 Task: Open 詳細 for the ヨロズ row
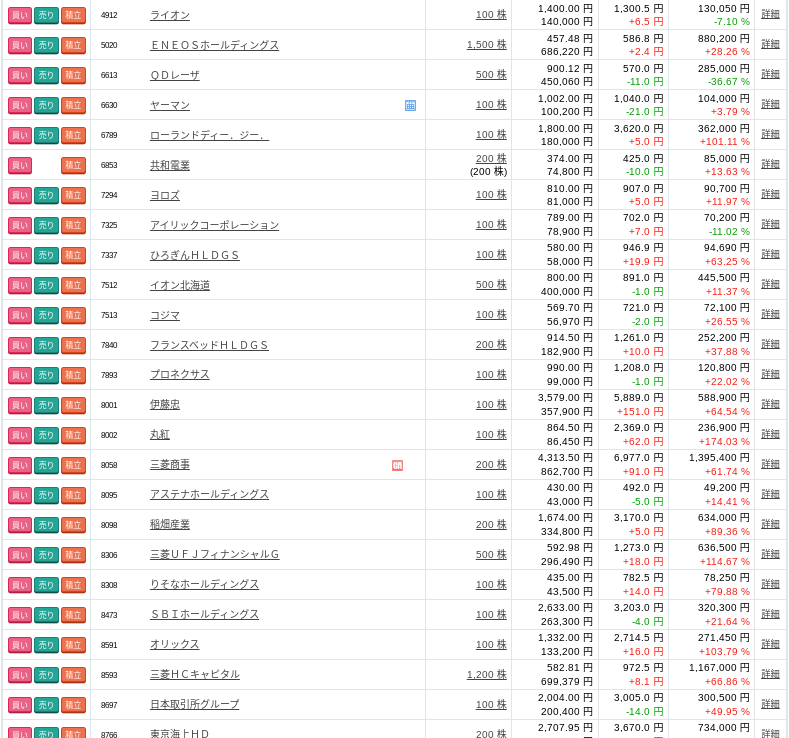[x=770, y=195]
